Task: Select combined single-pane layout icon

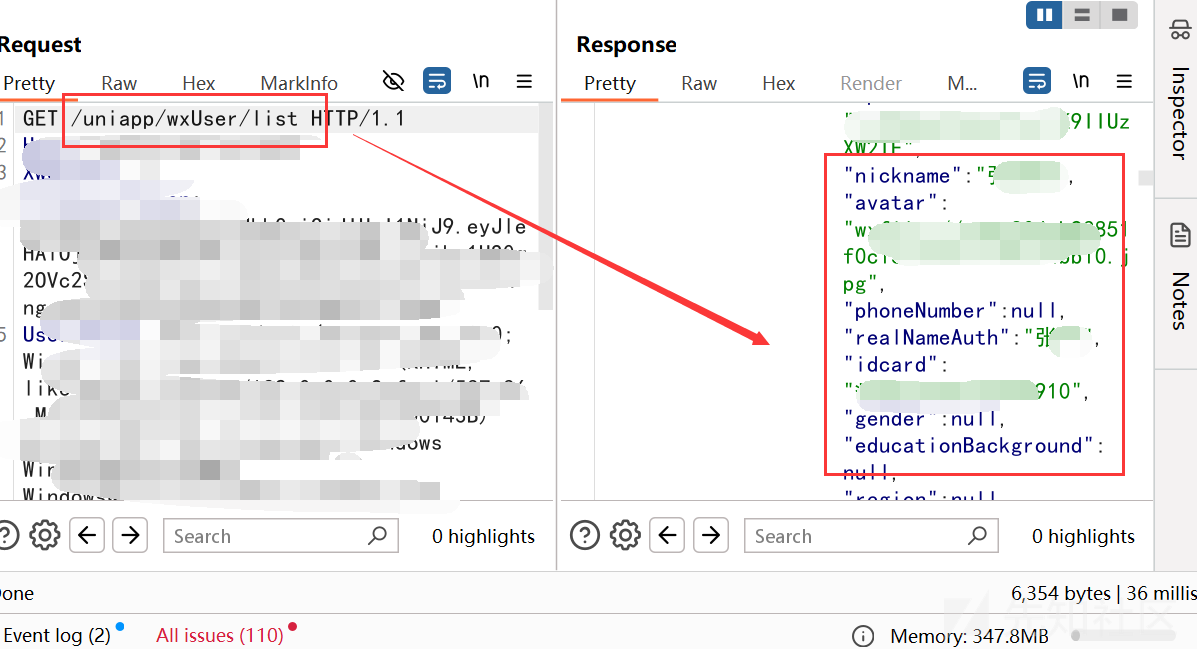Action: 1119,15
